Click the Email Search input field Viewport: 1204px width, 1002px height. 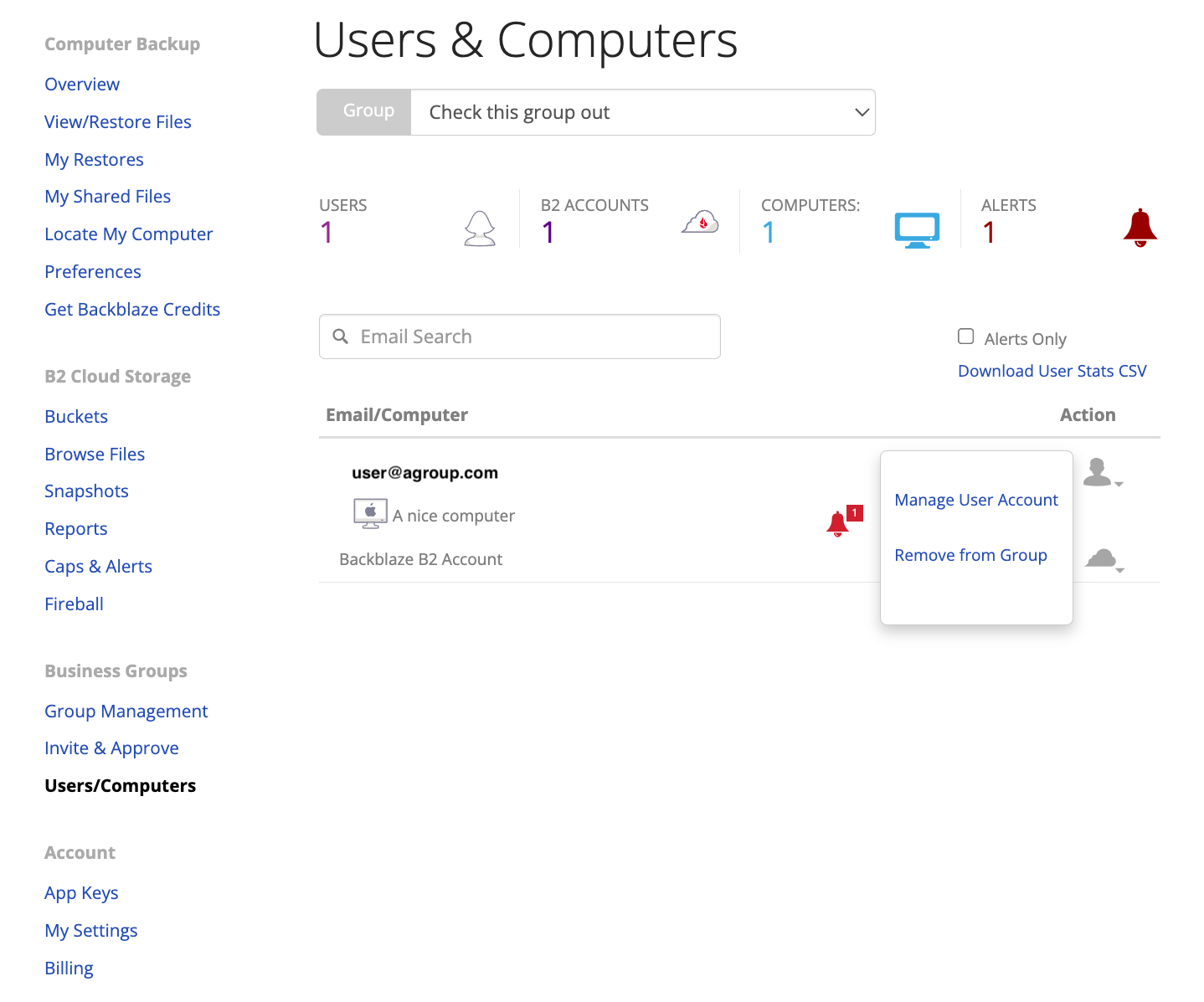pyautogui.click(x=520, y=337)
